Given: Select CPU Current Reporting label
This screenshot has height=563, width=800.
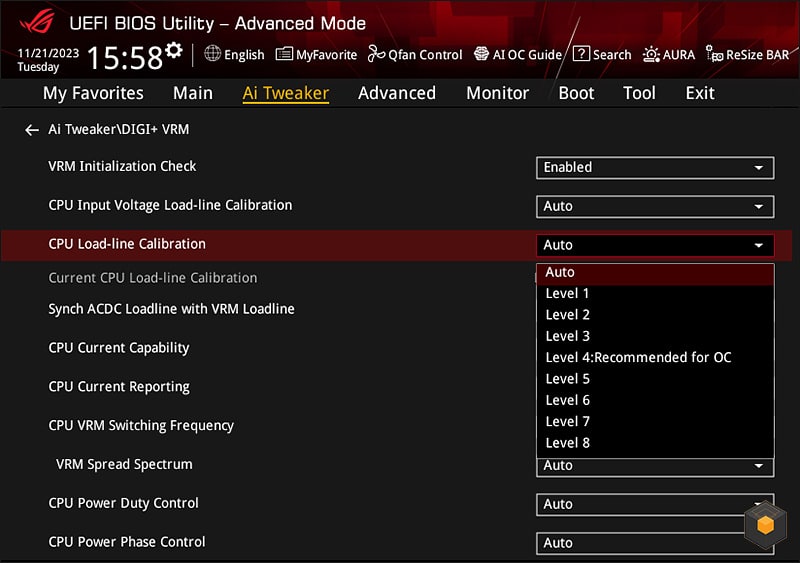Looking at the screenshot, I should 119,387.
